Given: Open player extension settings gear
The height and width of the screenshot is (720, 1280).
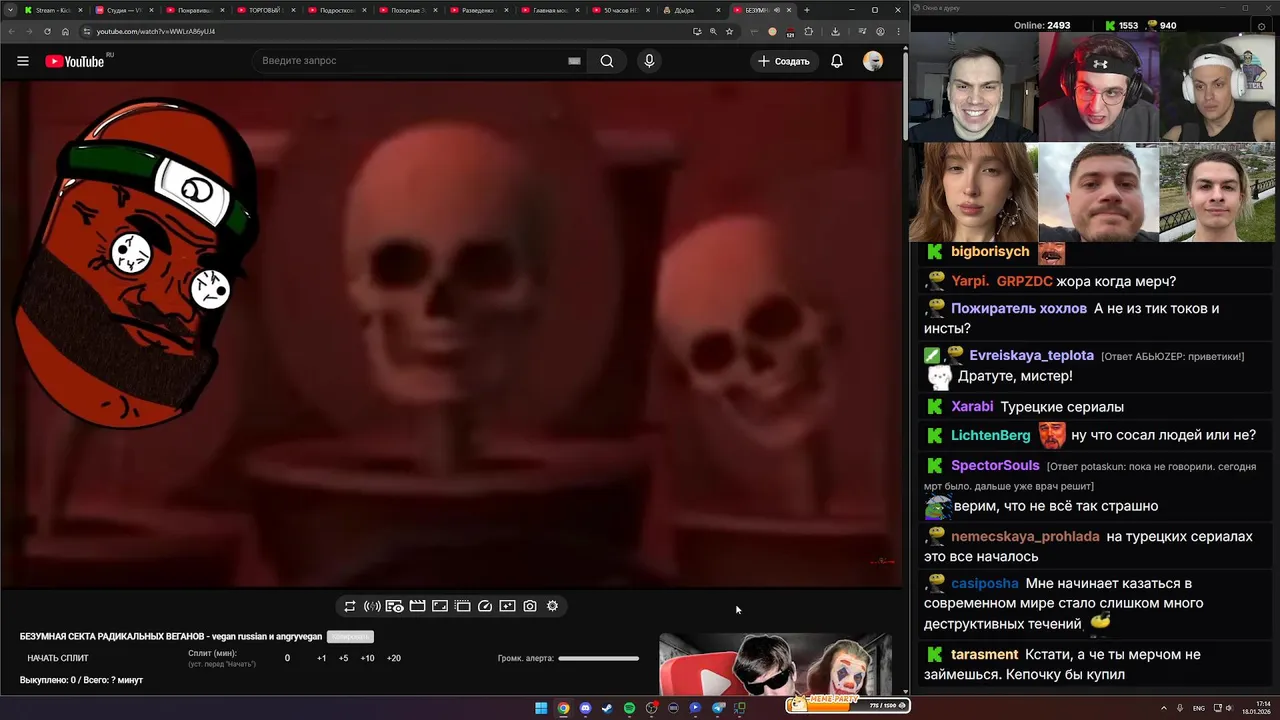Looking at the screenshot, I should click(x=552, y=606).
